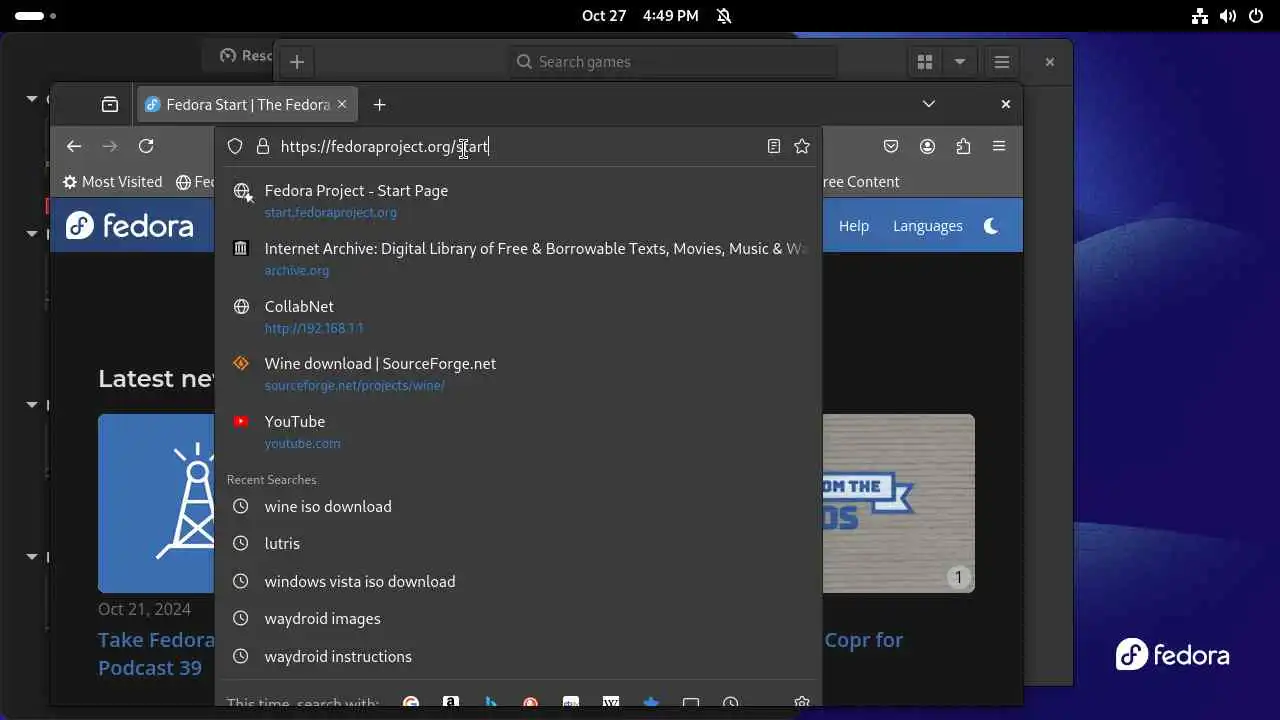The image size is (1280, 720).
Task: Click the fedora logo on the page
Action: pyautogui.click(x=130, y=226)
